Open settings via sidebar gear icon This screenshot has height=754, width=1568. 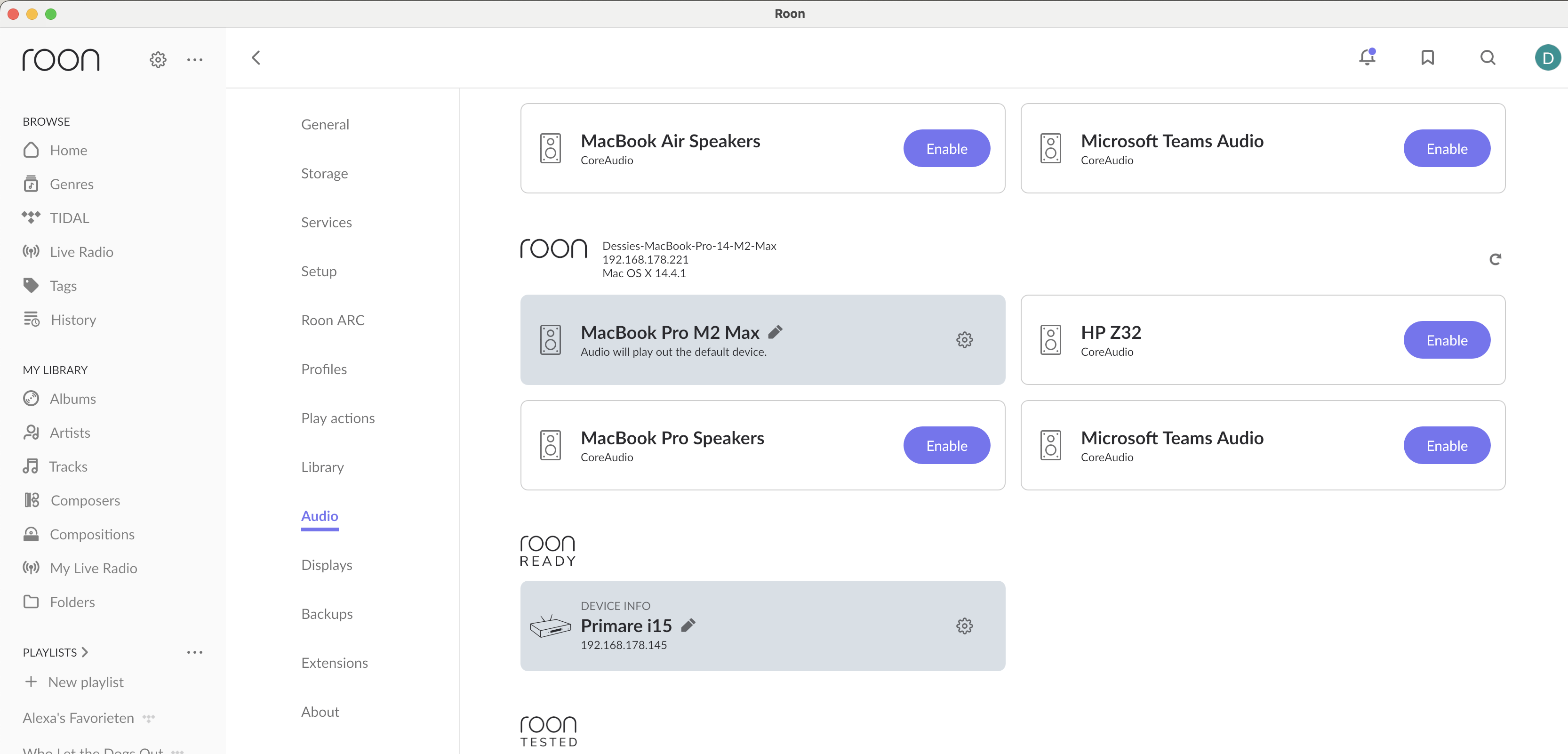158,60
